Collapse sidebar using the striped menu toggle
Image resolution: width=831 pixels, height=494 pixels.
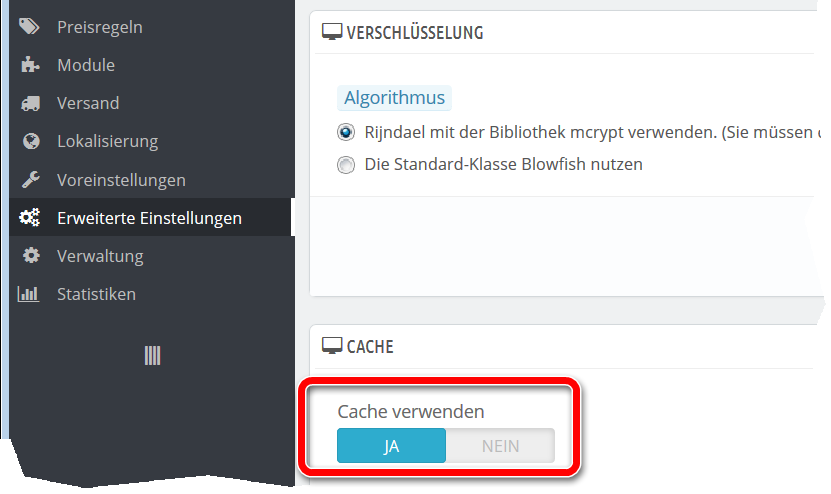click(x=152, y=355)
